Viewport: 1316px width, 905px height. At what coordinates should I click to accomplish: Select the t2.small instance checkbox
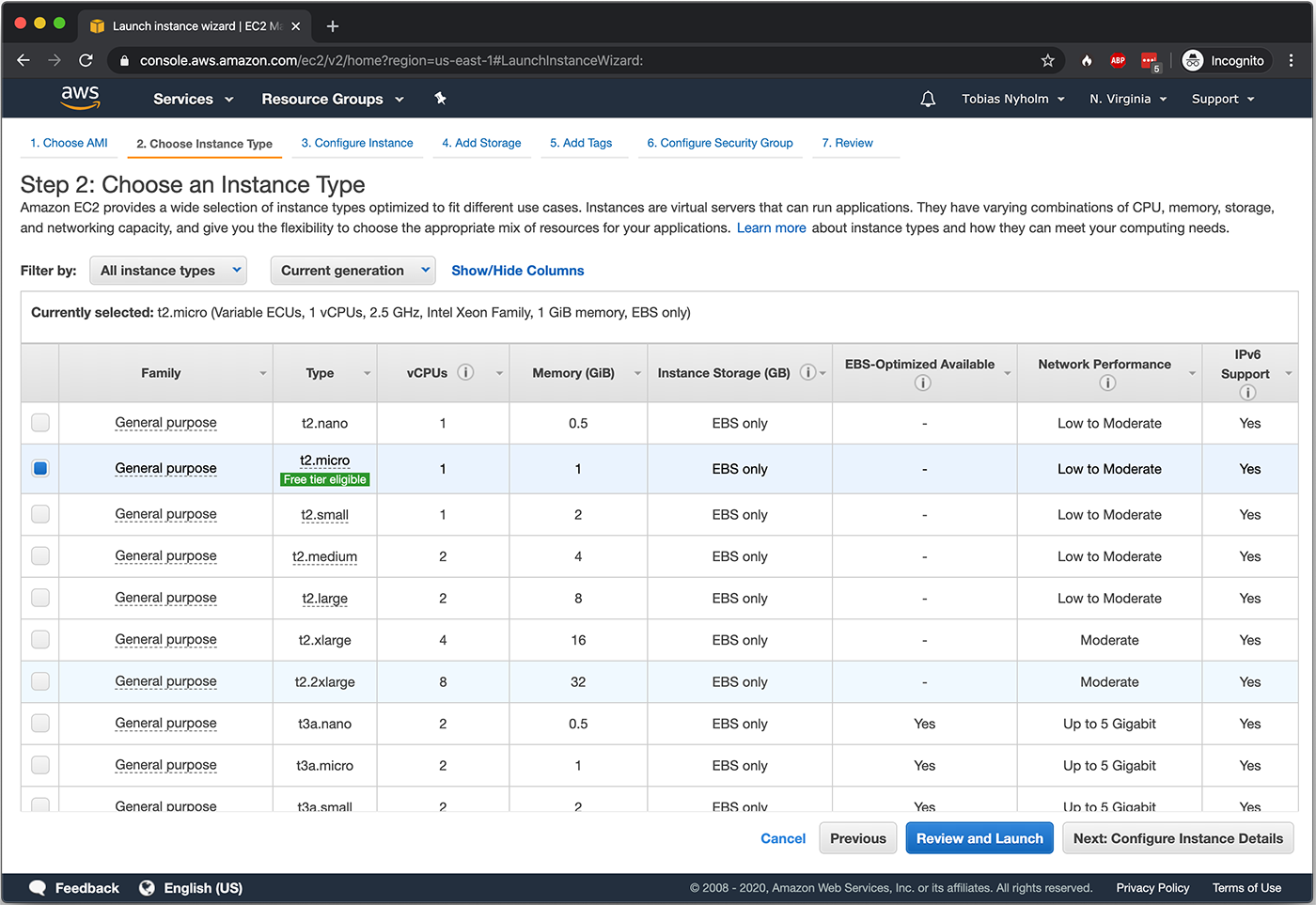40,514
